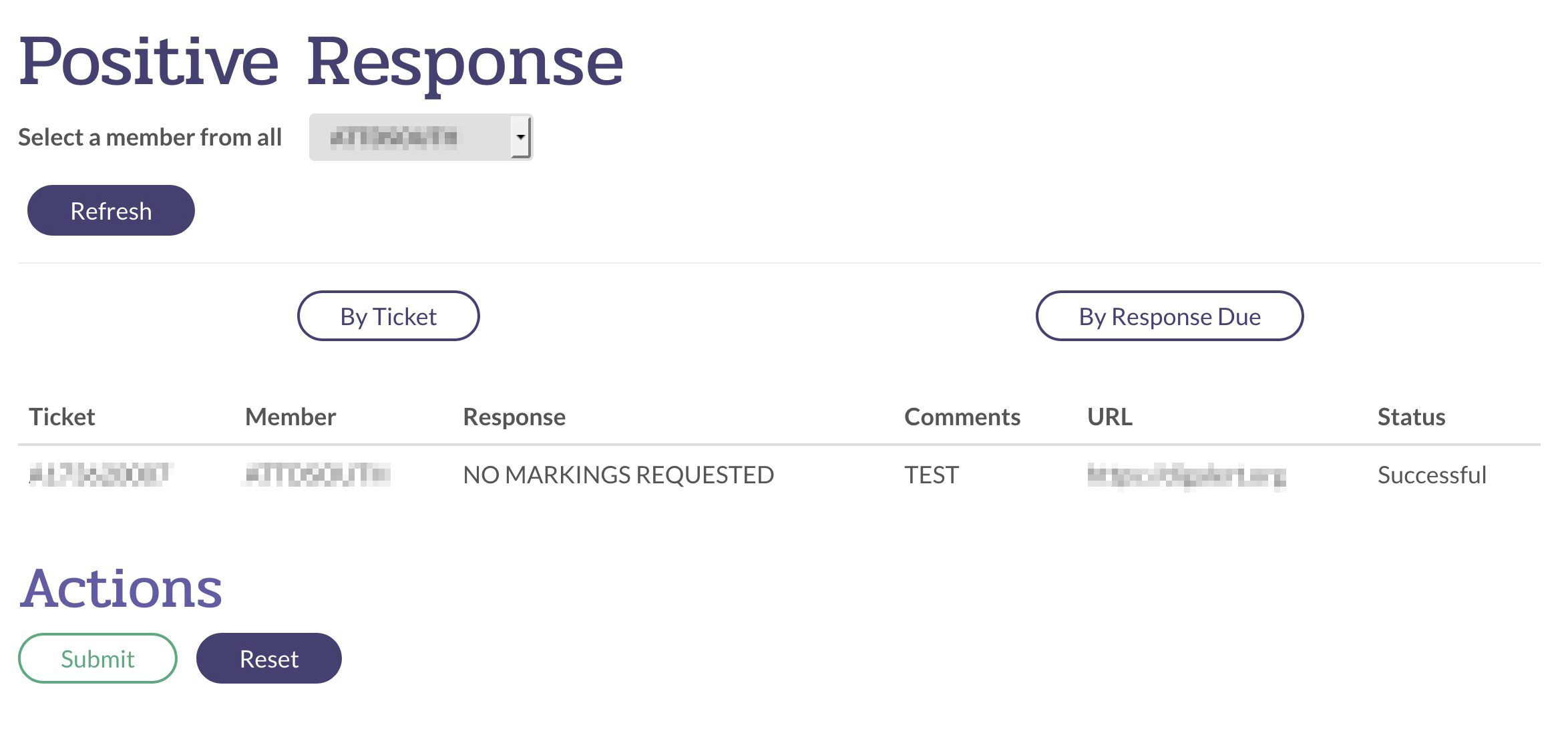This screenshot has height=745, width=1568.
Task: Select the By Response Due button
Action: tap(1169, 316)
